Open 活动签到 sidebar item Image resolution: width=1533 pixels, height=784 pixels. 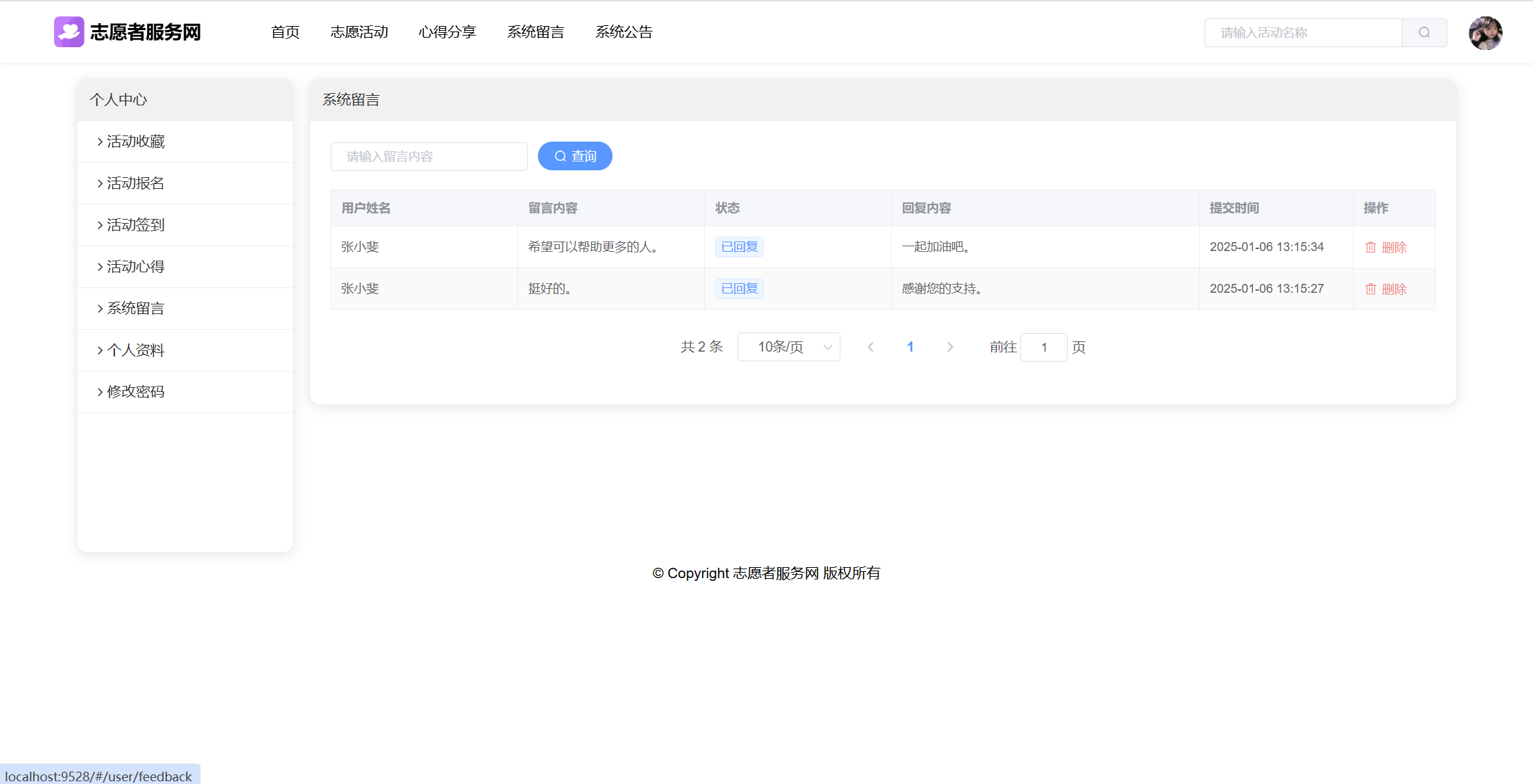[x=136, y=225]
